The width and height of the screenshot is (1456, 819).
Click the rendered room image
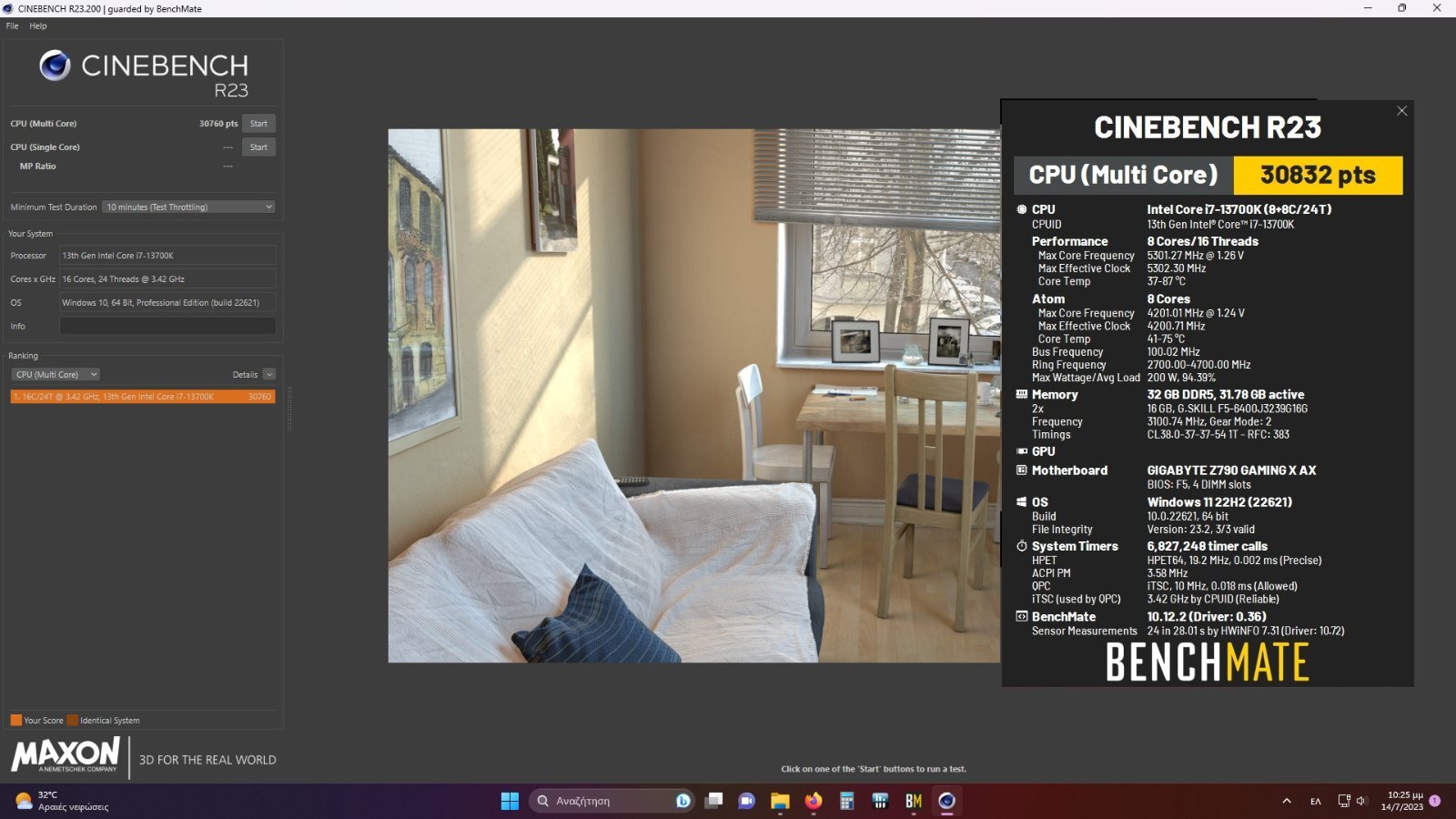click(x=693, y=396)
